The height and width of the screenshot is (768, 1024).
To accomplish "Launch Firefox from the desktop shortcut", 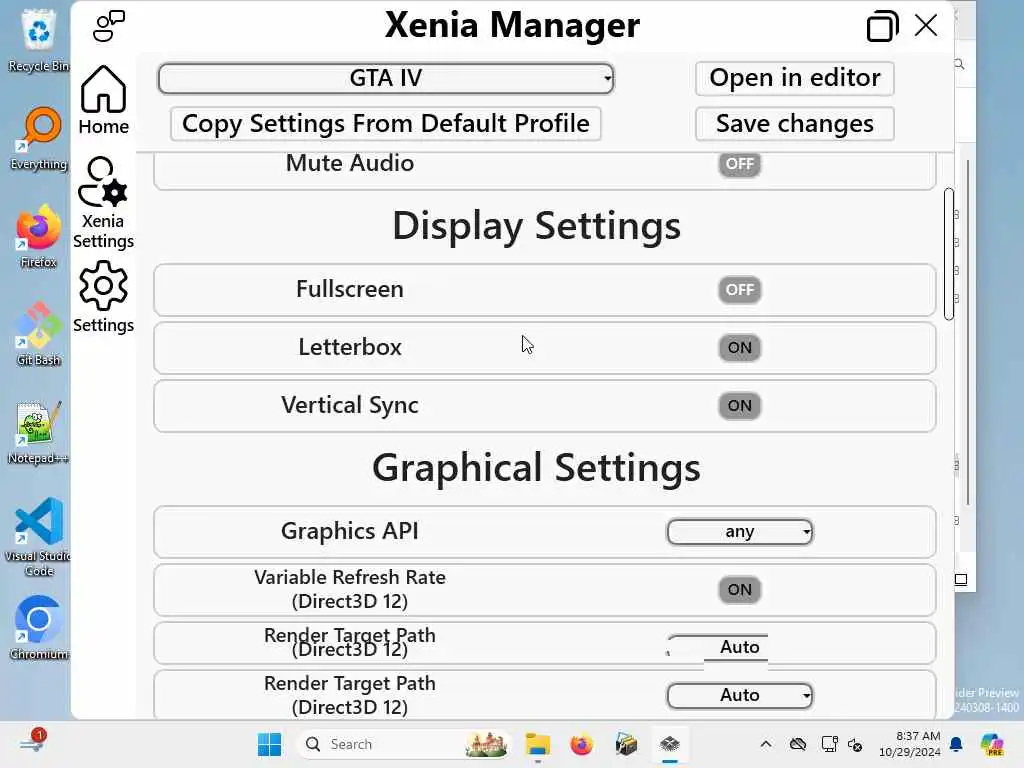I will coord(39,237).
